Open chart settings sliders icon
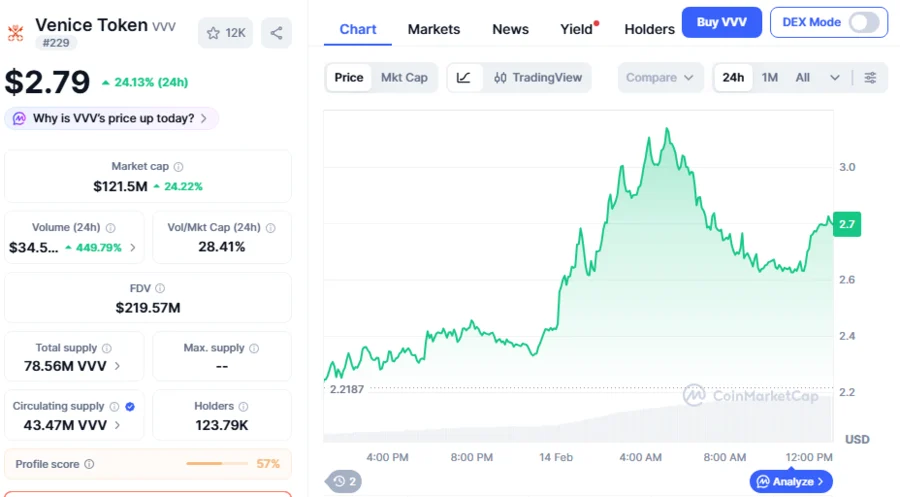The image size is (900, 497). point(870,78)
